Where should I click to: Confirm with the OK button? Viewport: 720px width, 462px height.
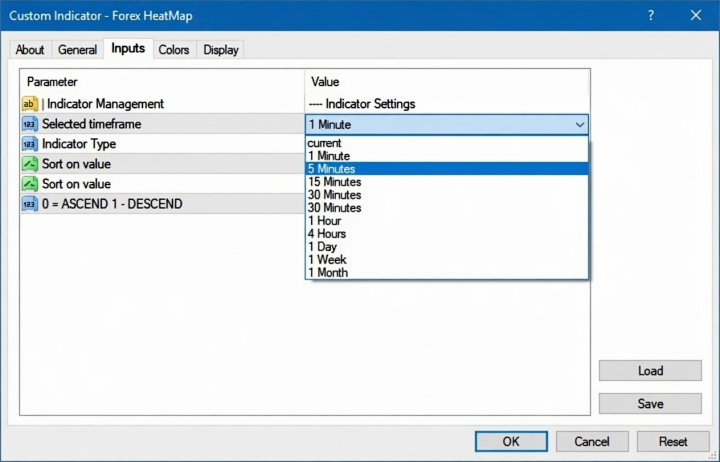(x=511, y=441)
